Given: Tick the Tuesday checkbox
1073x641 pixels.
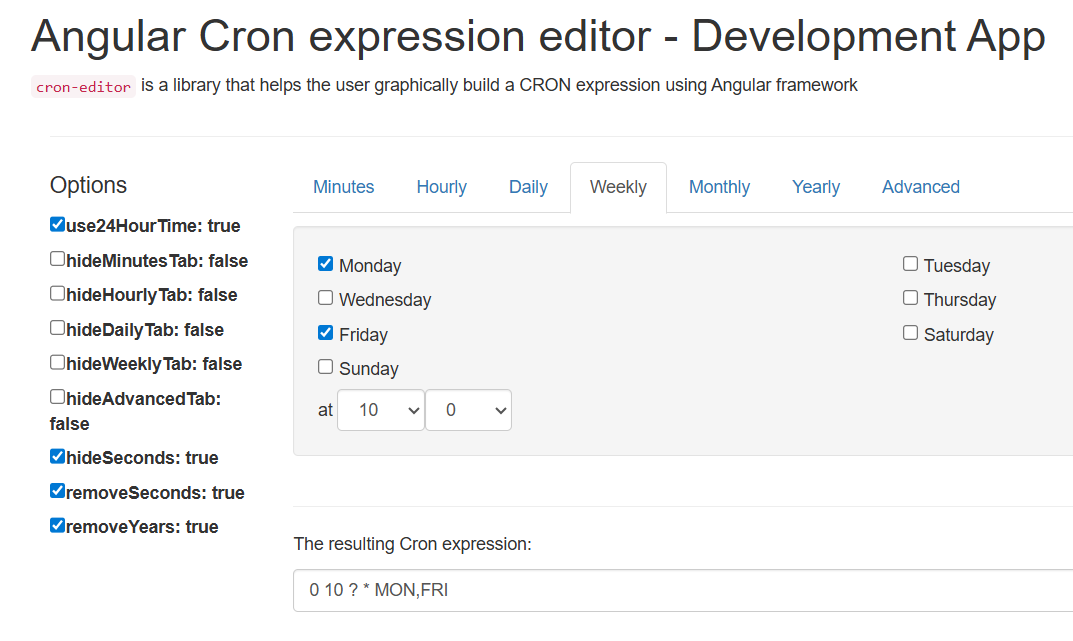Looking at the screenshot, I should pos(910,264).
